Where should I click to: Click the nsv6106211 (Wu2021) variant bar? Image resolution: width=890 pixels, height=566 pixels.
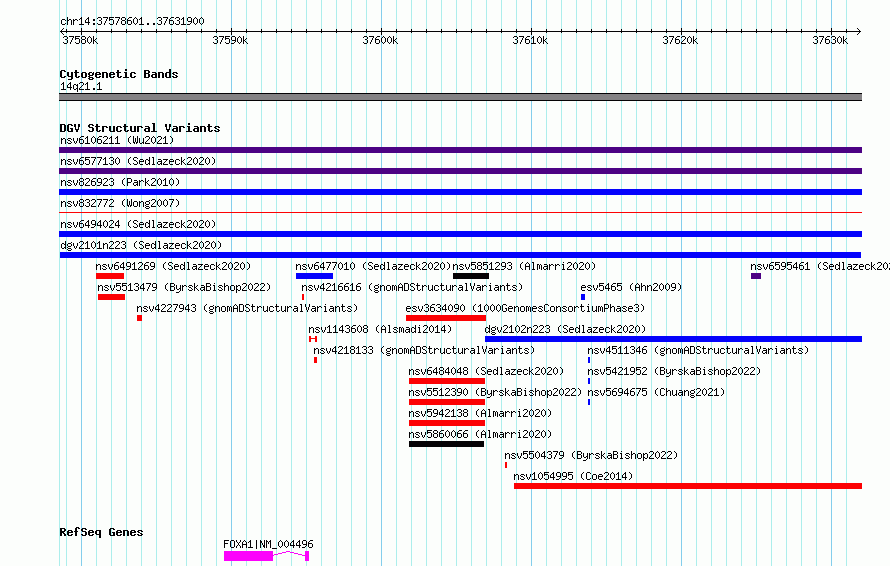(460, 150)
